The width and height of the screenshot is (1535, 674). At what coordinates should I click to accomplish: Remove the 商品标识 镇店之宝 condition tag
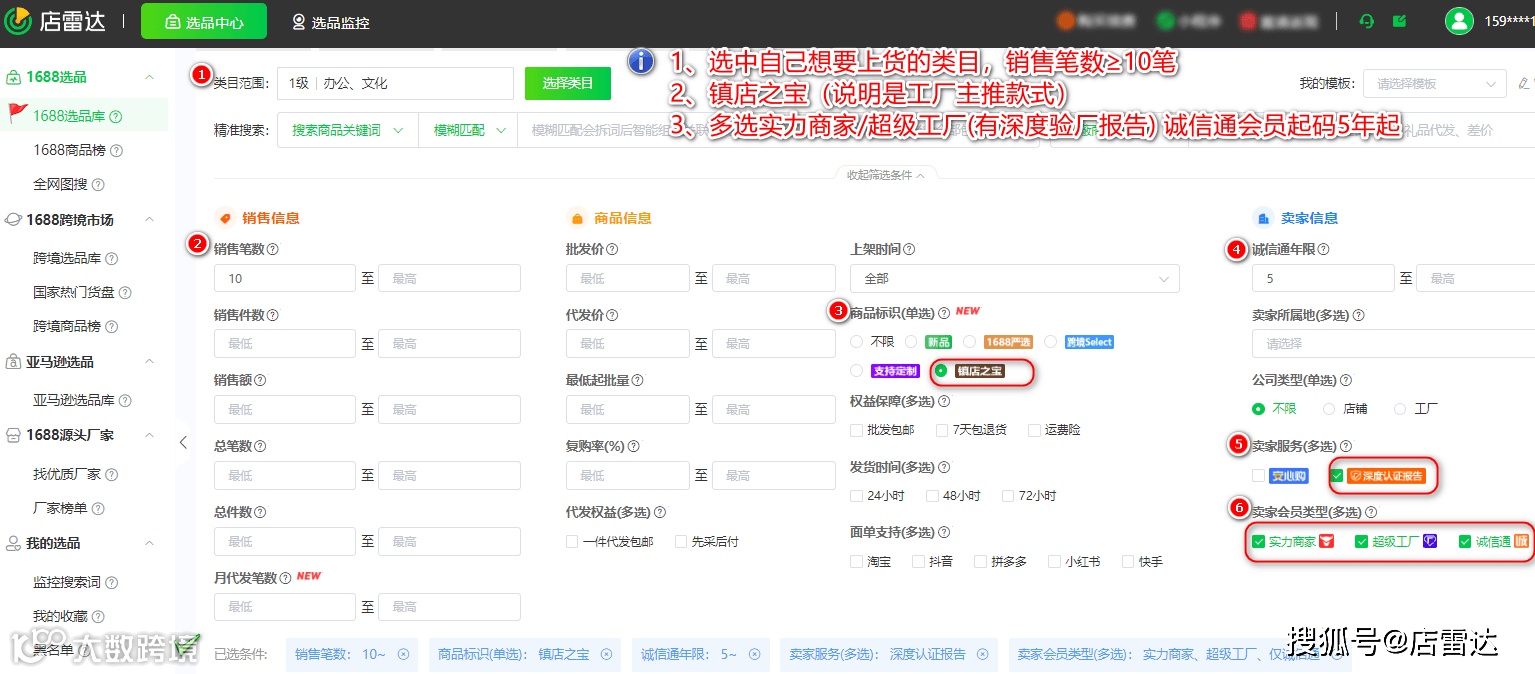tap(606, 654)
